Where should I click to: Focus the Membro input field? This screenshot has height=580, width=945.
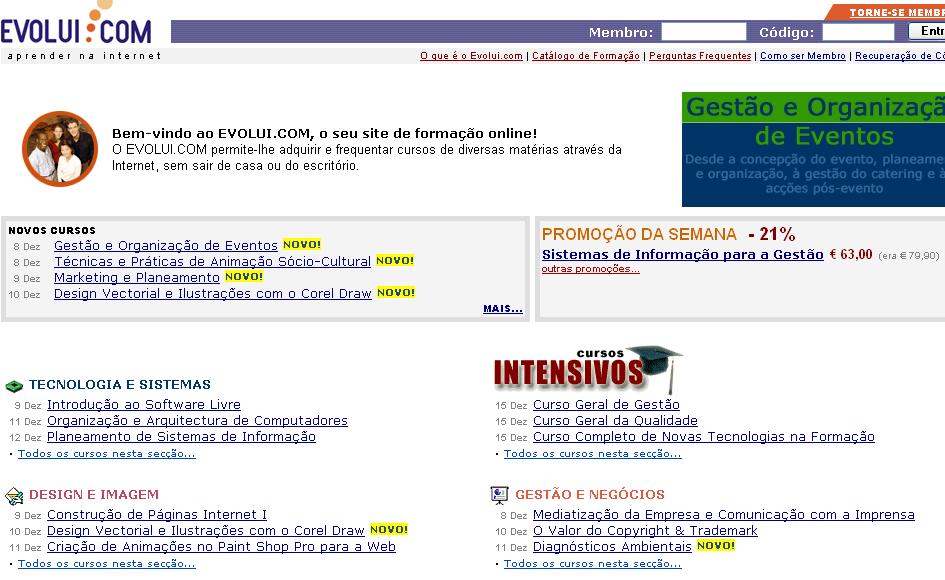[x=703, y=31]
